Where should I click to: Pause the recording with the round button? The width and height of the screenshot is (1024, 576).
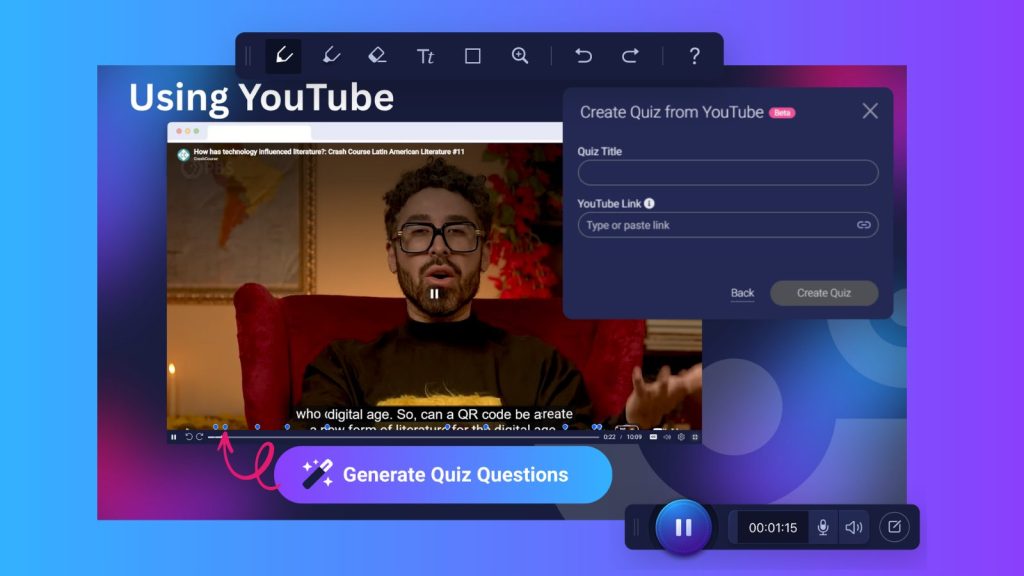click(x=683, y=527)
